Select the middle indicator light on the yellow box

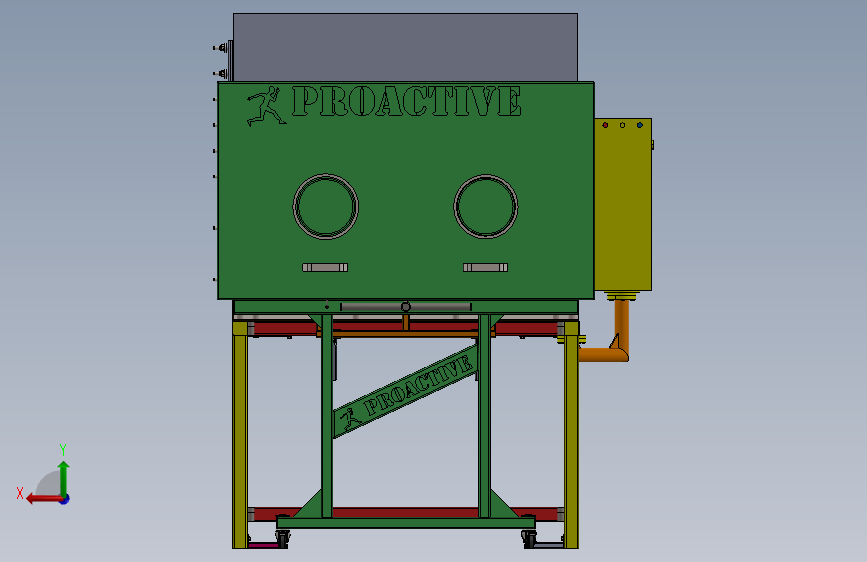(x=623, y=126)
